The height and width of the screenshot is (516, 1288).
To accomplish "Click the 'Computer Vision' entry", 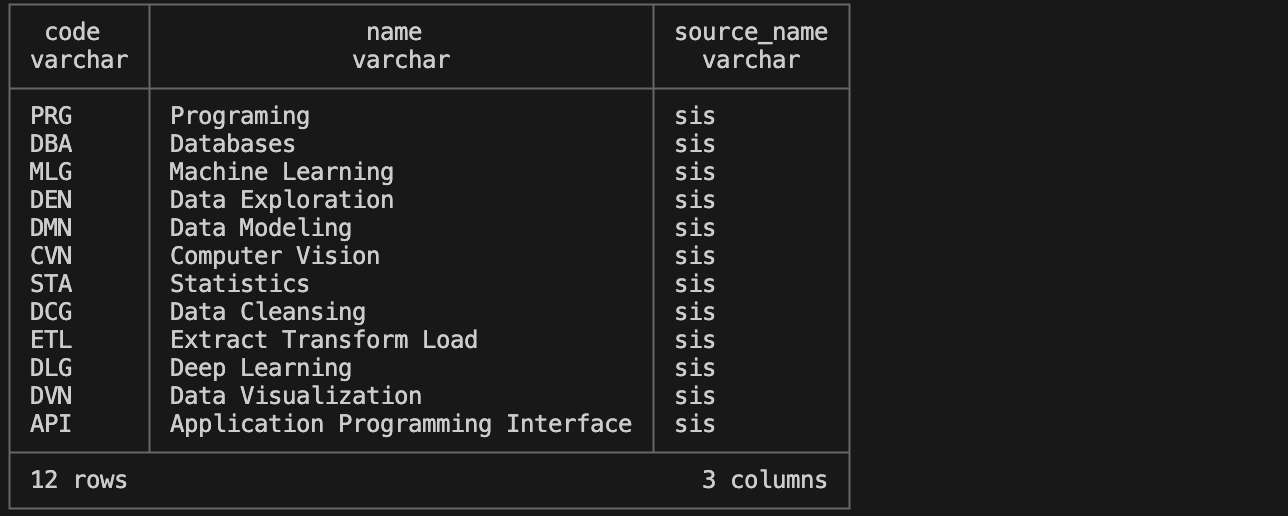I will pyautogui.click(x=274, y=256).
